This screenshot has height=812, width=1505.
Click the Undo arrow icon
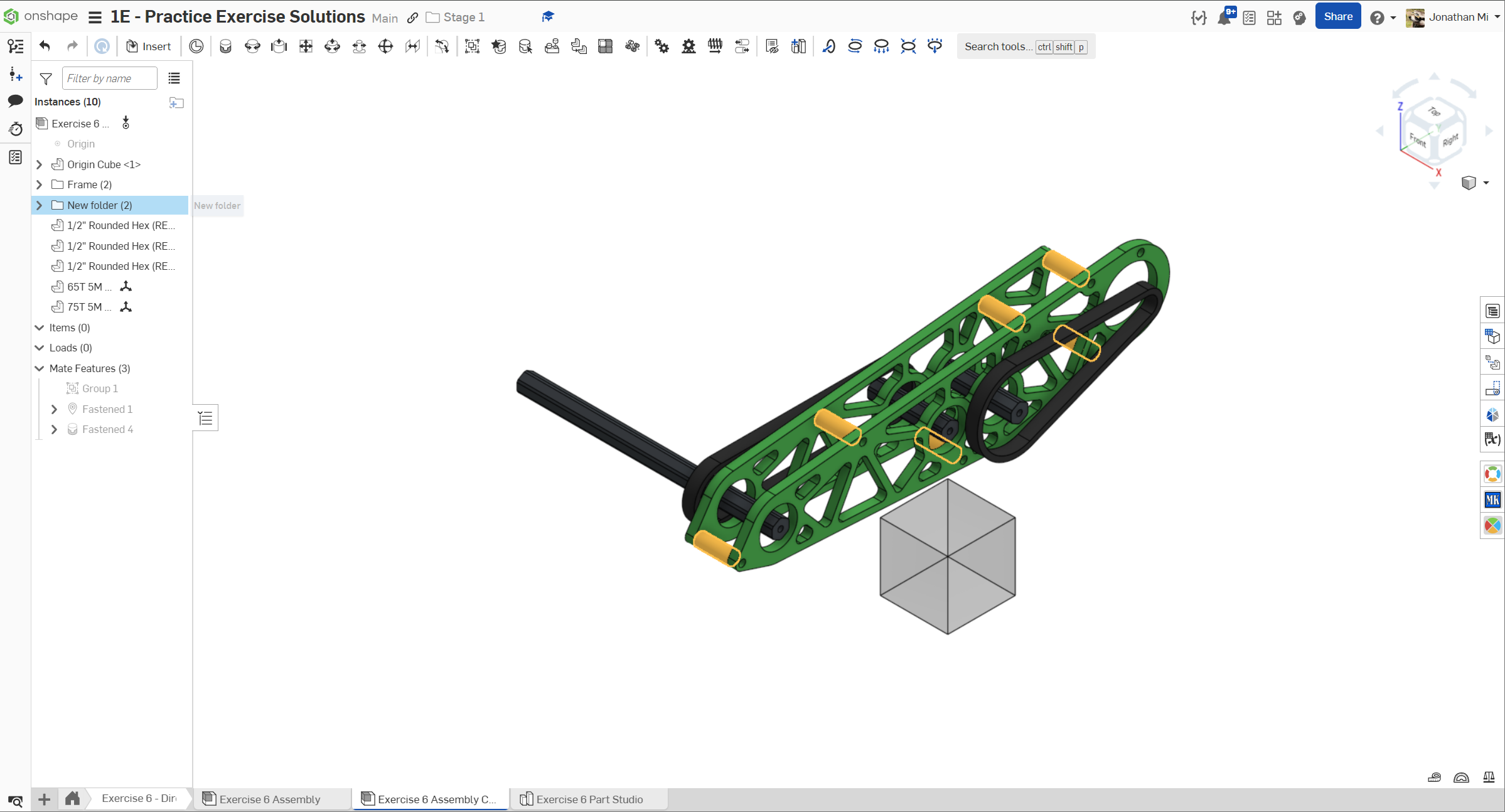45,46
